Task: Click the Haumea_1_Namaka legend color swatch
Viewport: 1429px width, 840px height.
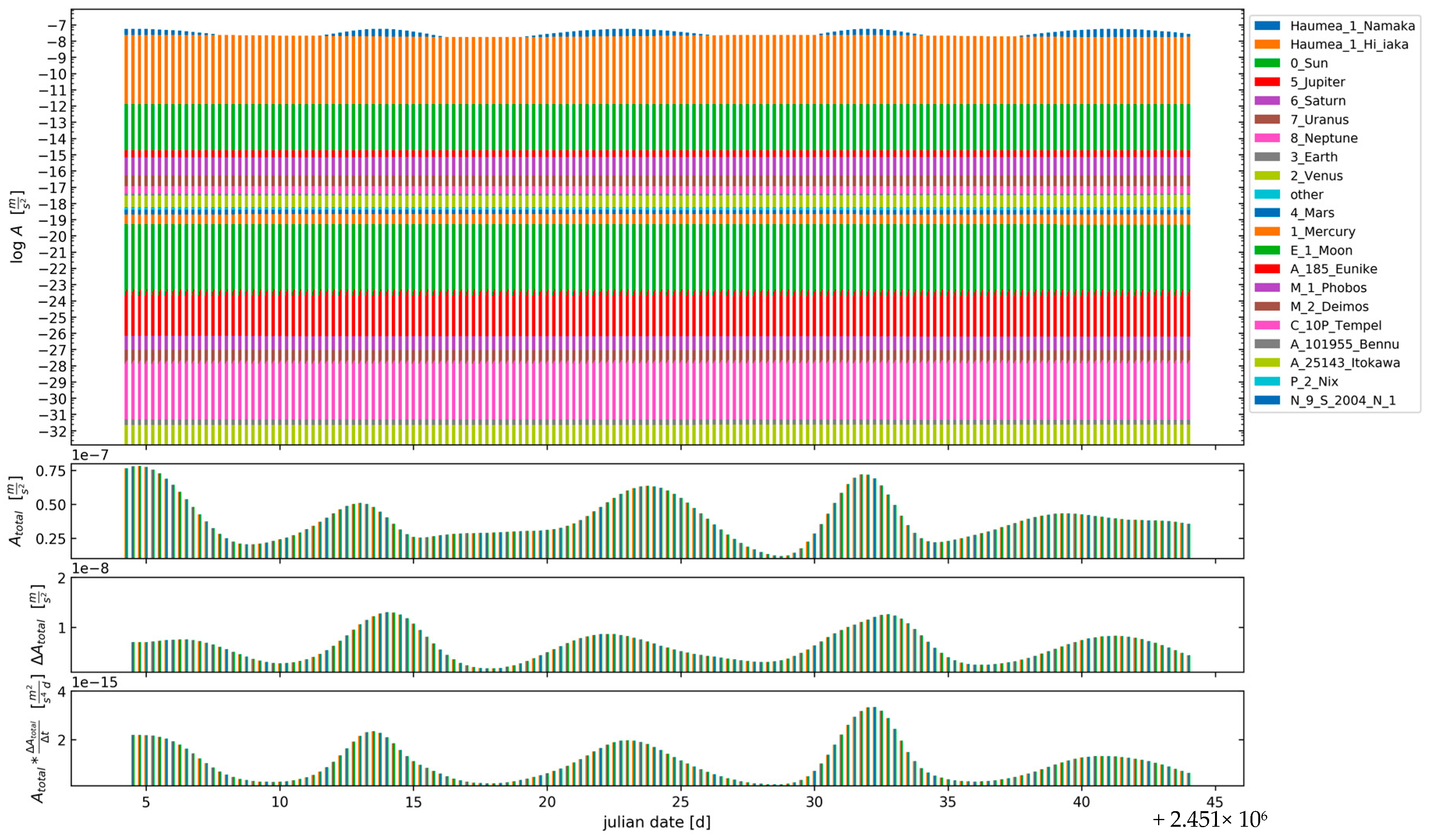Action: coord(1267,25)
